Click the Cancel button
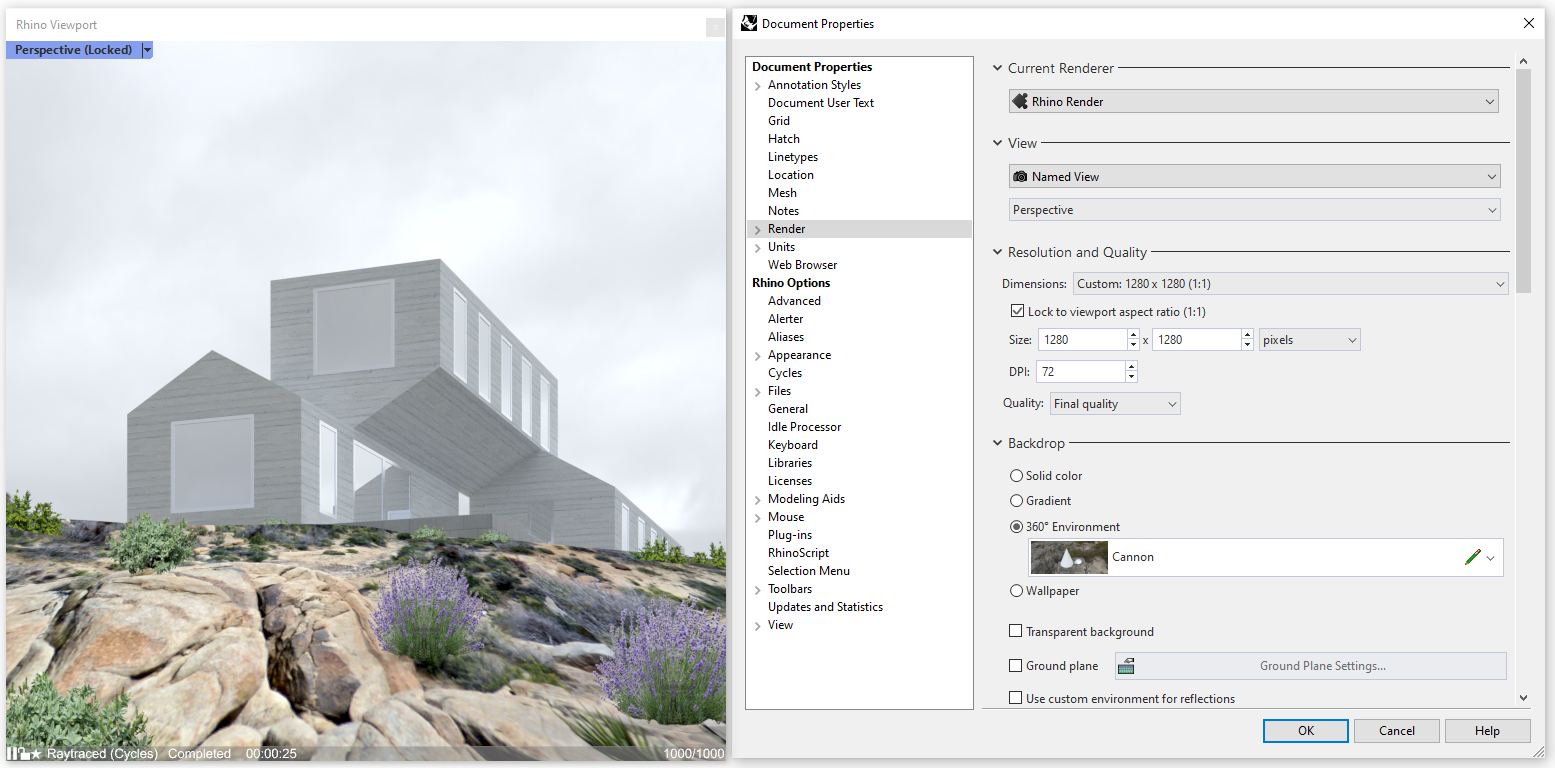This screenshot has height=768, width=1555. click(x=1396, y=731)
